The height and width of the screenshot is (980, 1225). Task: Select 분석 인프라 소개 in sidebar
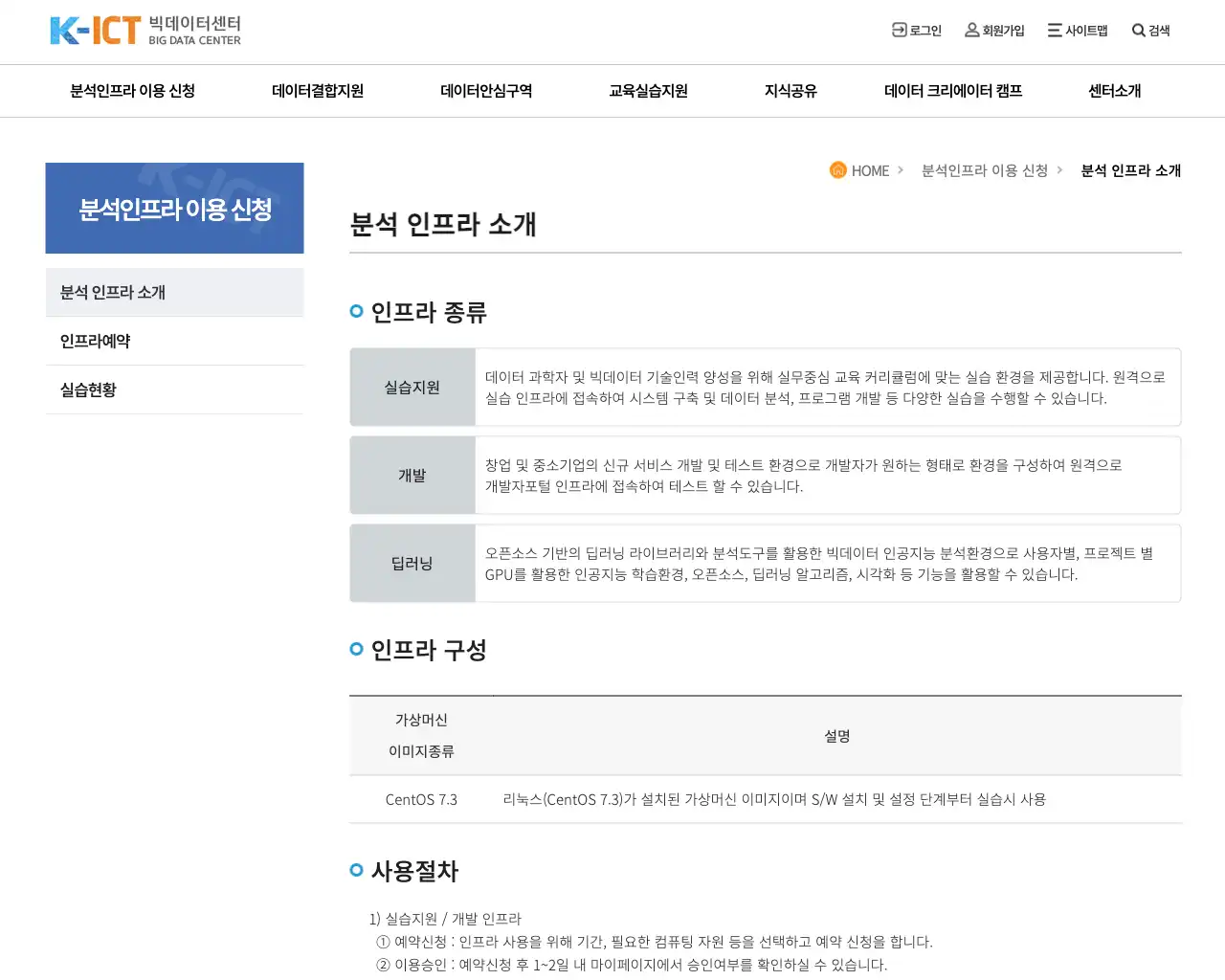point(174,292)
